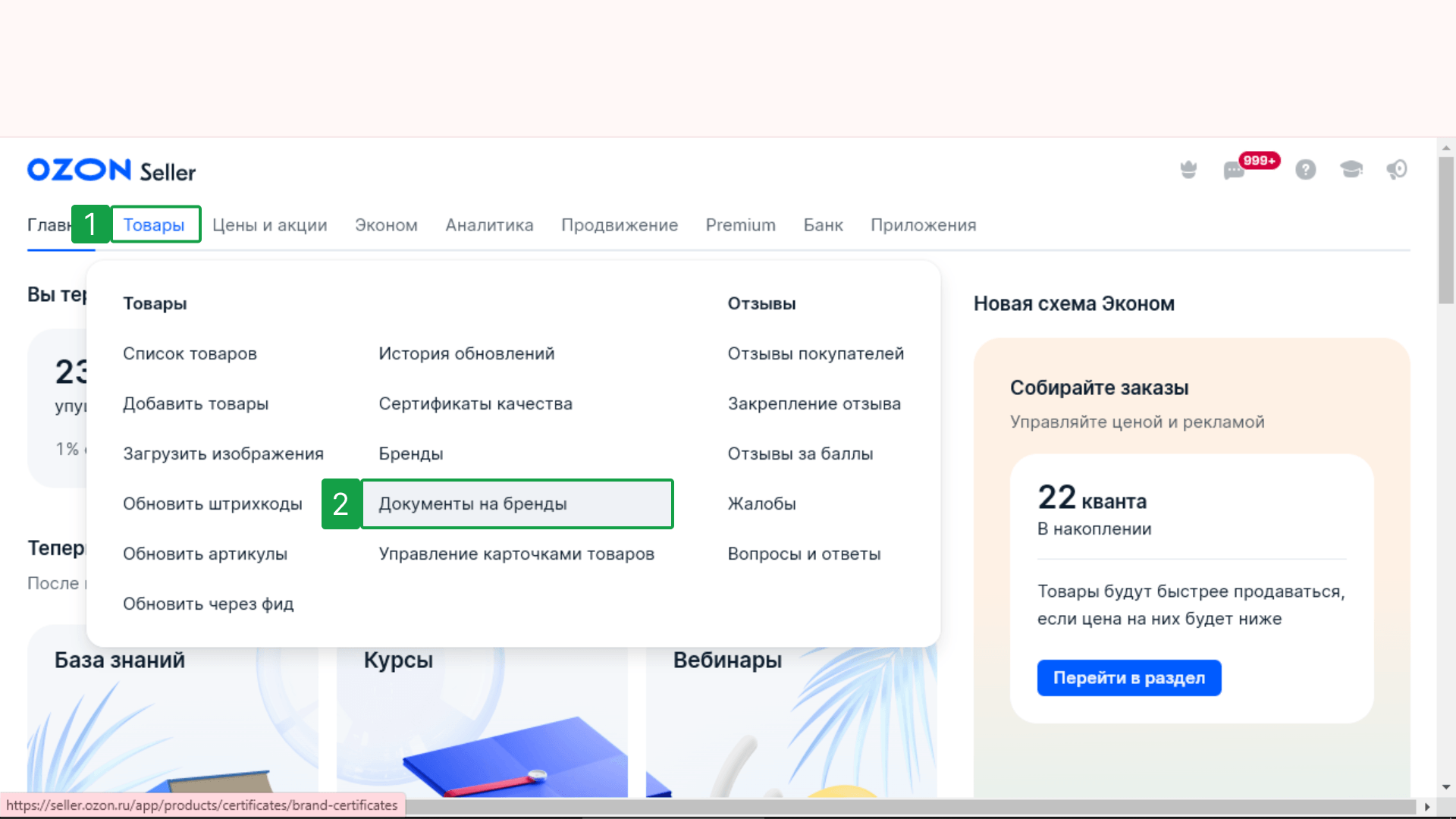Switch to the Эконом tab
The height and width of the screenshot is (819, 1456).
click(x=386, y=225)
